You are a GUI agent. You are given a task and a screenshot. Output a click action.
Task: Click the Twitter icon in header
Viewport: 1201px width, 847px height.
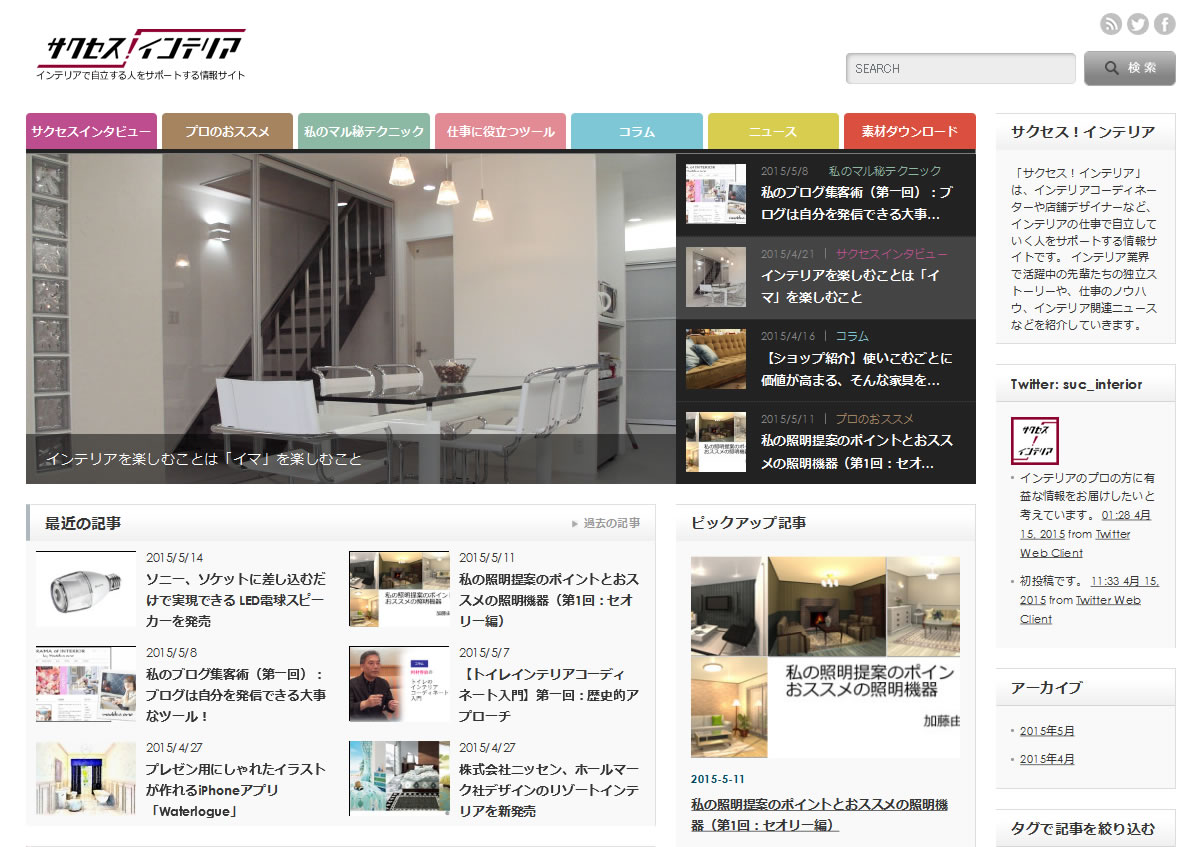click(x=1138, y=25)
